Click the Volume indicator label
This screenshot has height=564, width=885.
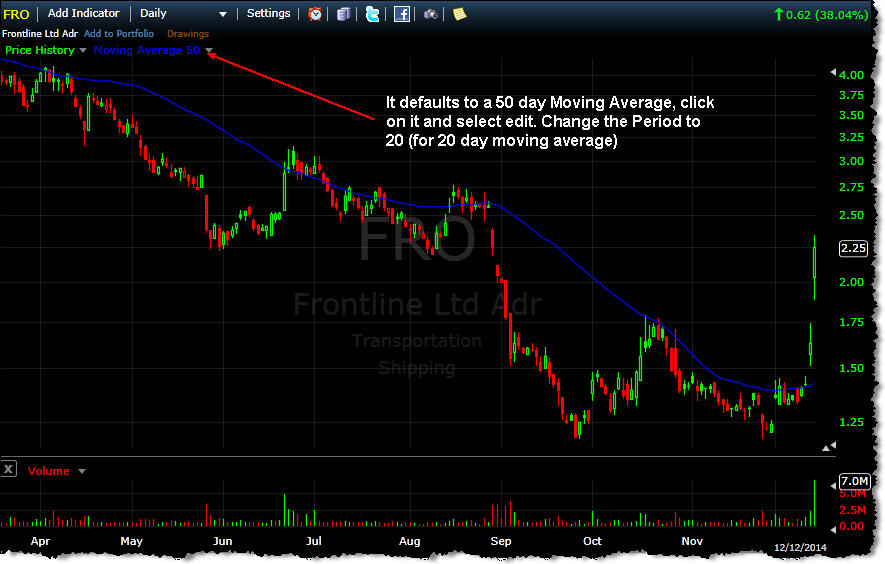coord(49,471)
